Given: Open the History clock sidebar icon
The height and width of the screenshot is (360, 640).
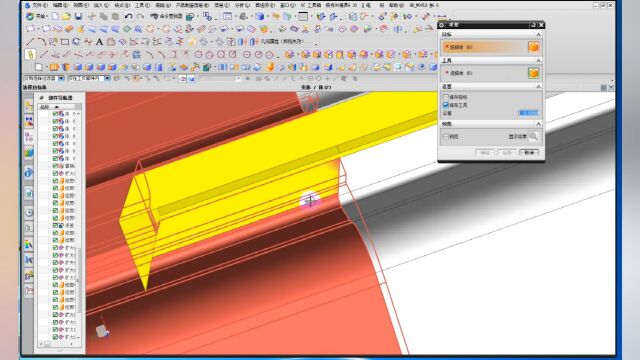Looking at the screenshot, I should tap(29, 212).
